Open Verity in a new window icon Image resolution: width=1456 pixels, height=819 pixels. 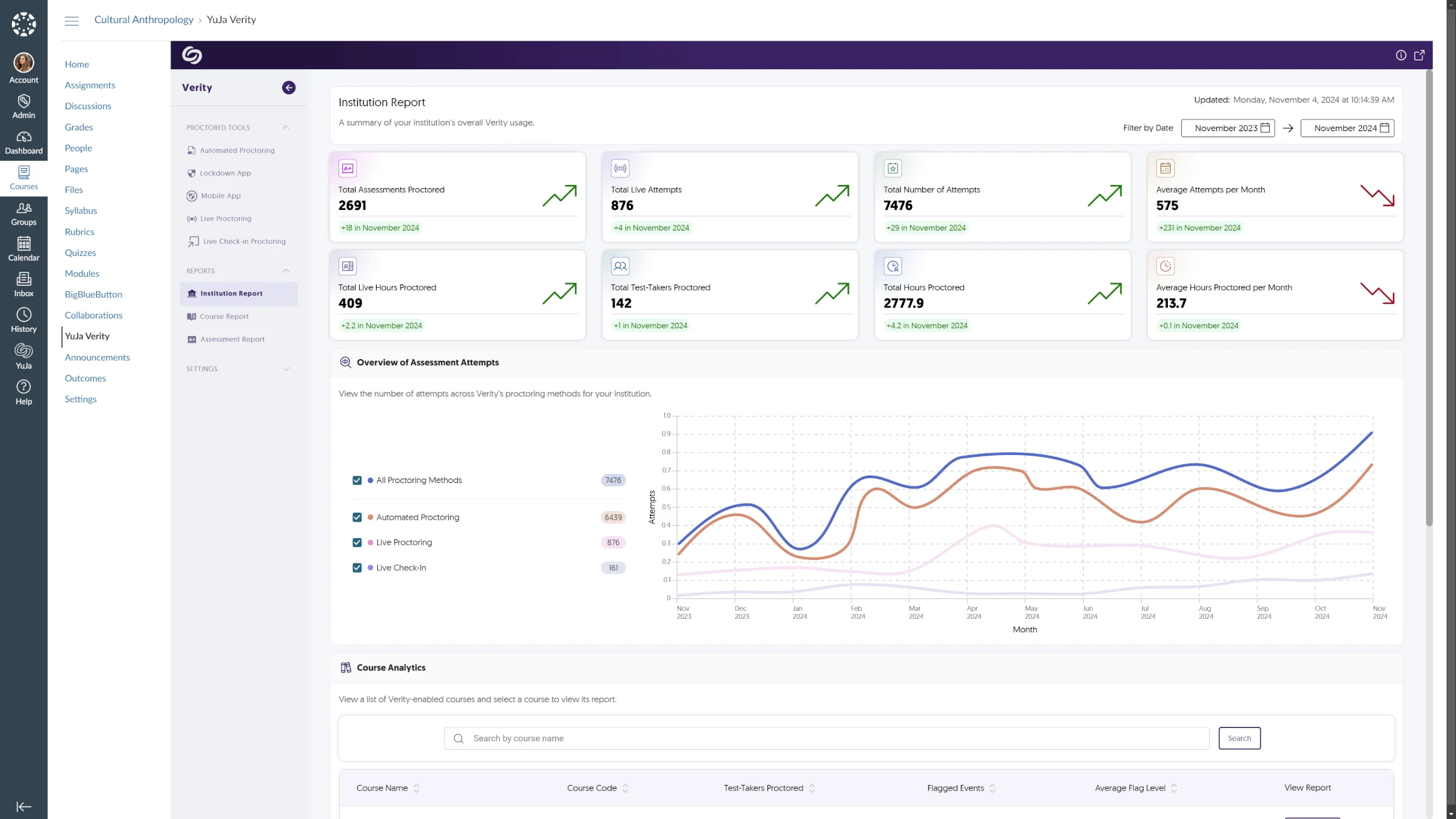[x=1420, y=55]
